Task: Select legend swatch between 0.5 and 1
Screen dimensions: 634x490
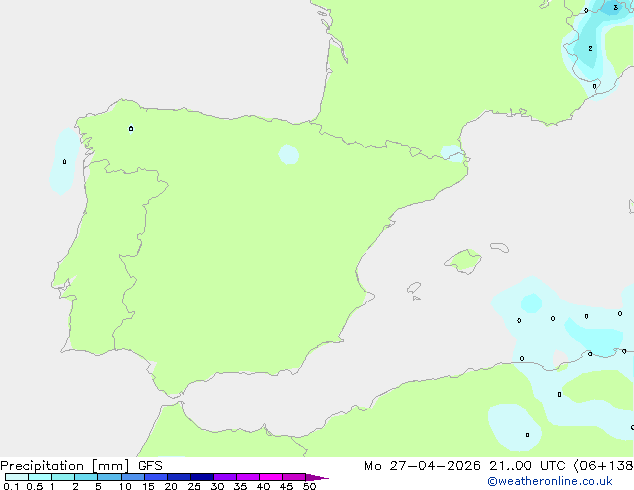Action: 40,477
